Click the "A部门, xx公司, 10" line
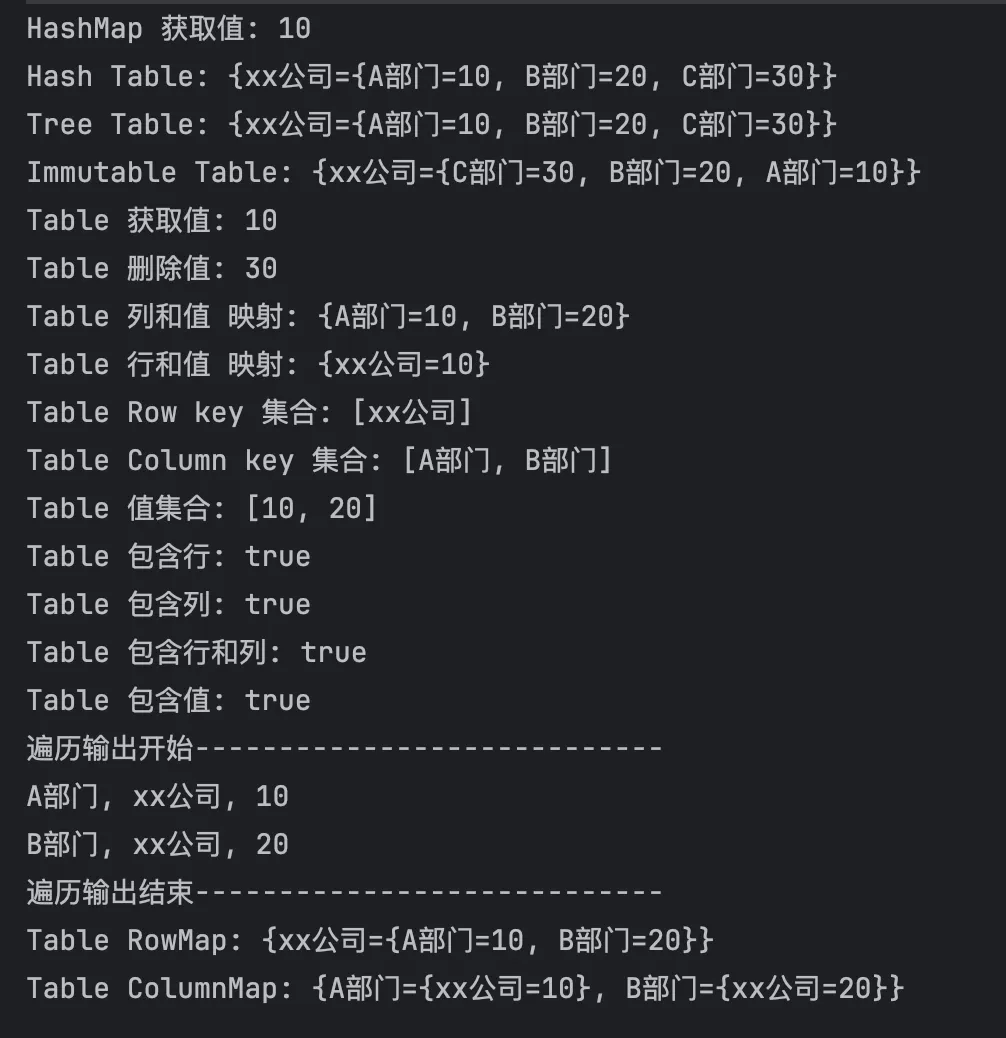This screenshot has height=1038, width=1006. 157,797
